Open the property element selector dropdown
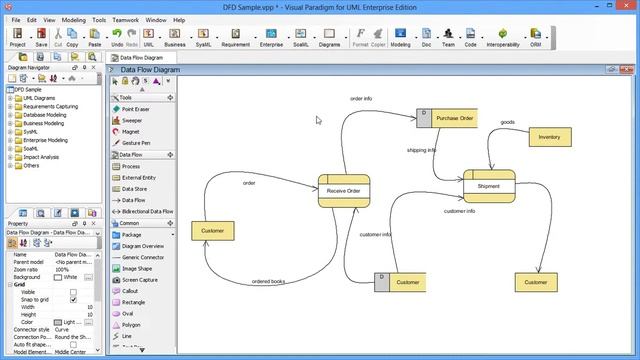The image size is (640, 360). 98,233
